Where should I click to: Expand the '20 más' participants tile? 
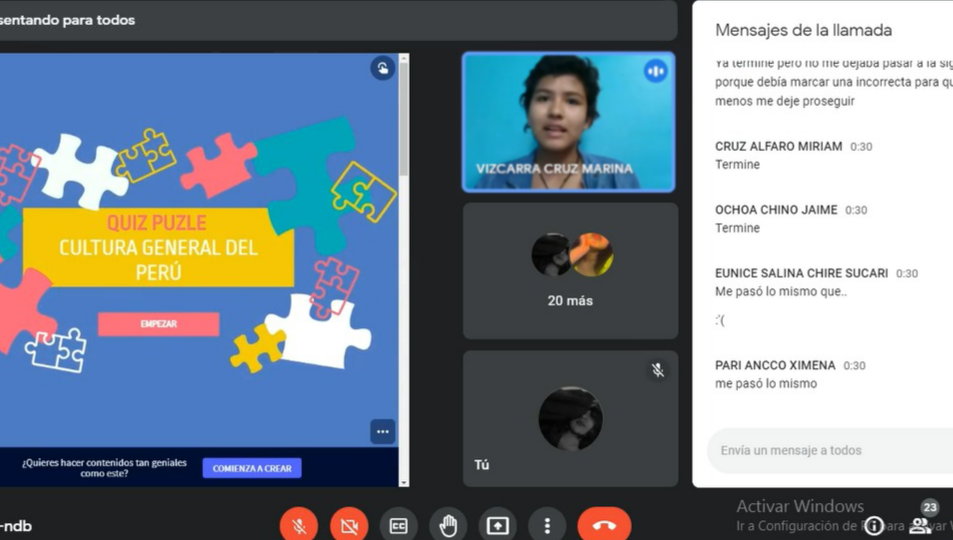570,271
